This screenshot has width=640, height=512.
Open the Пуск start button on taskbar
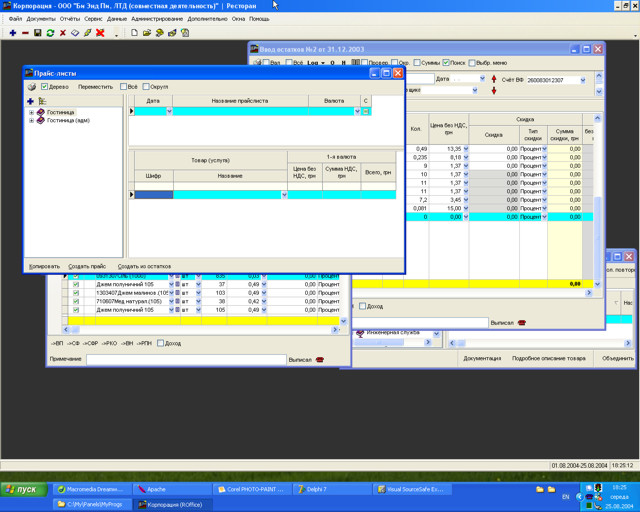22,489
